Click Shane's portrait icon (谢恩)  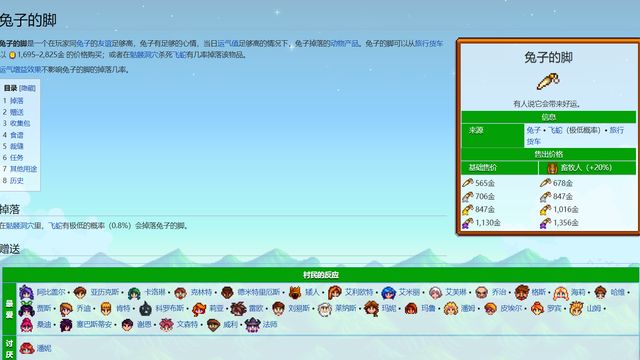pyautogui.click(x=127, y=325)
